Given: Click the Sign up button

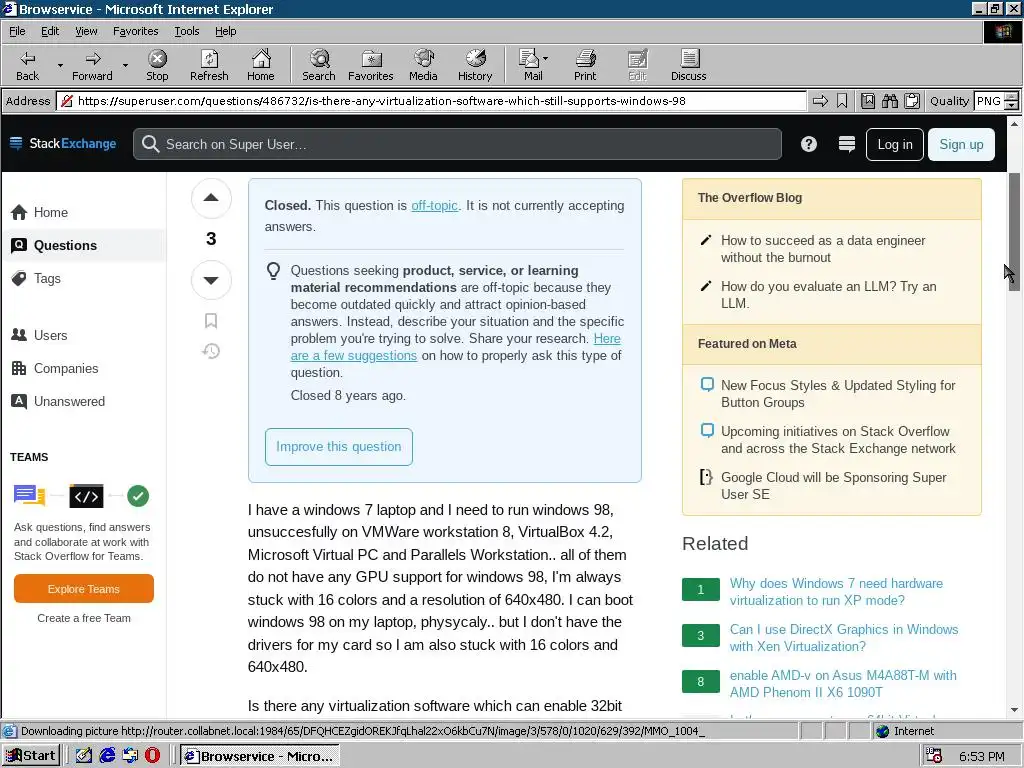Looking at the screenshot, I should 961,144.
